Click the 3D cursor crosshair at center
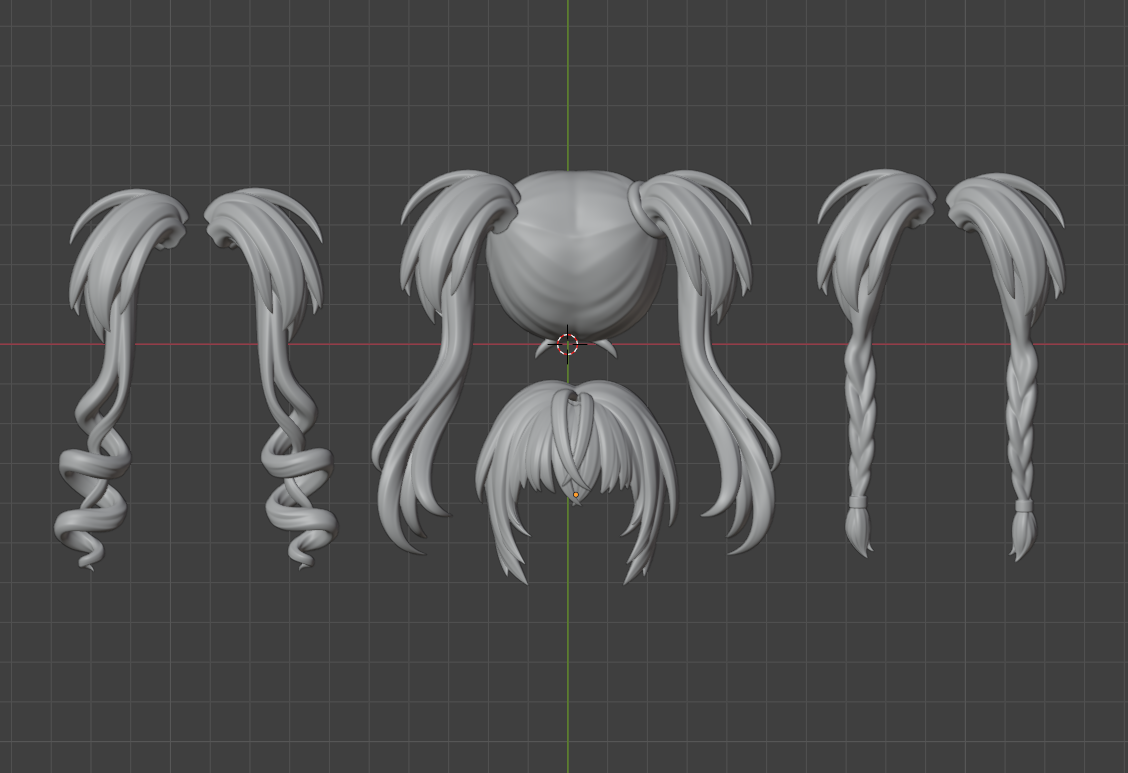Viewport: 1128px width, 773px height. pos(567,344)
